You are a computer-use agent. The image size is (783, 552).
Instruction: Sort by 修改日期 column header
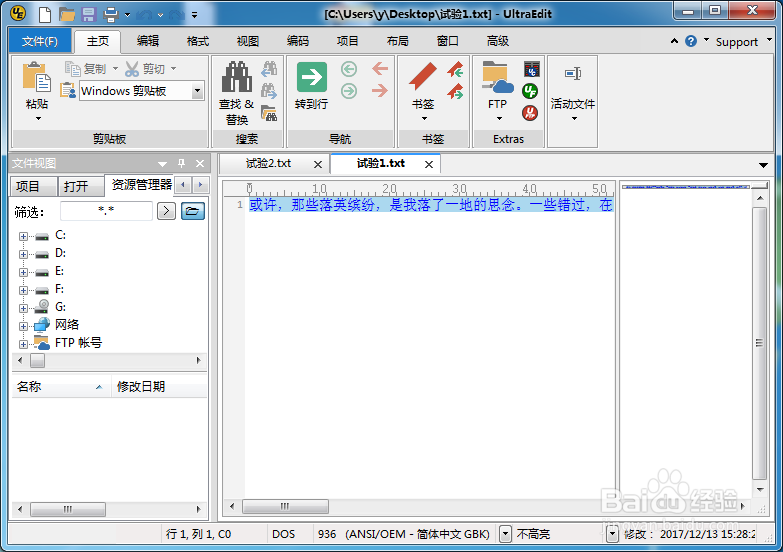click(159, 387)
